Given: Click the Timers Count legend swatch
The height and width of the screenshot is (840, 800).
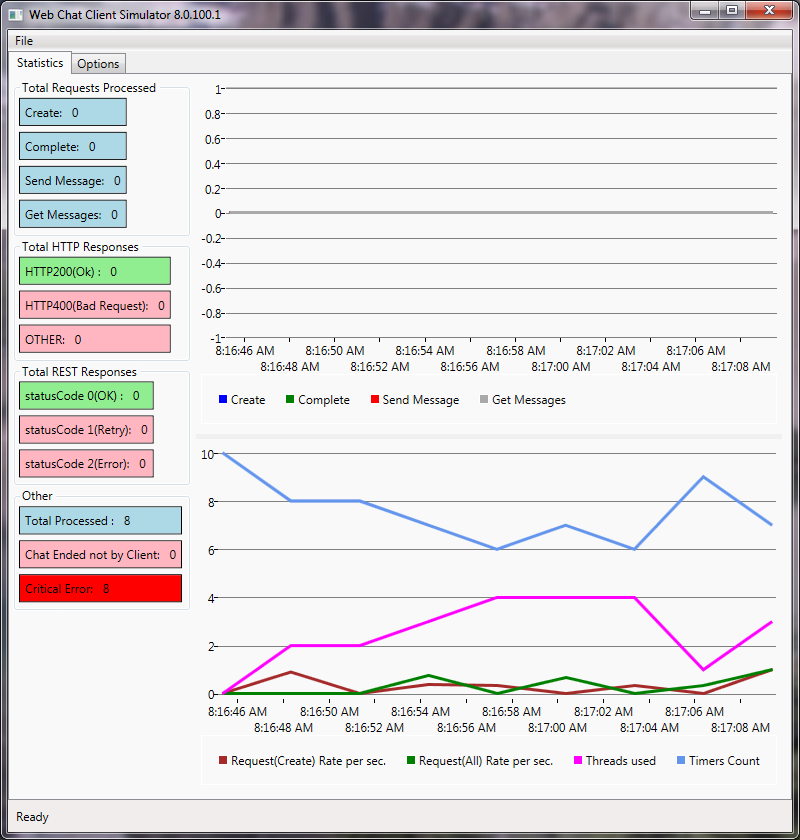Looking at the screenshot, I should click(x=681, y=761).
